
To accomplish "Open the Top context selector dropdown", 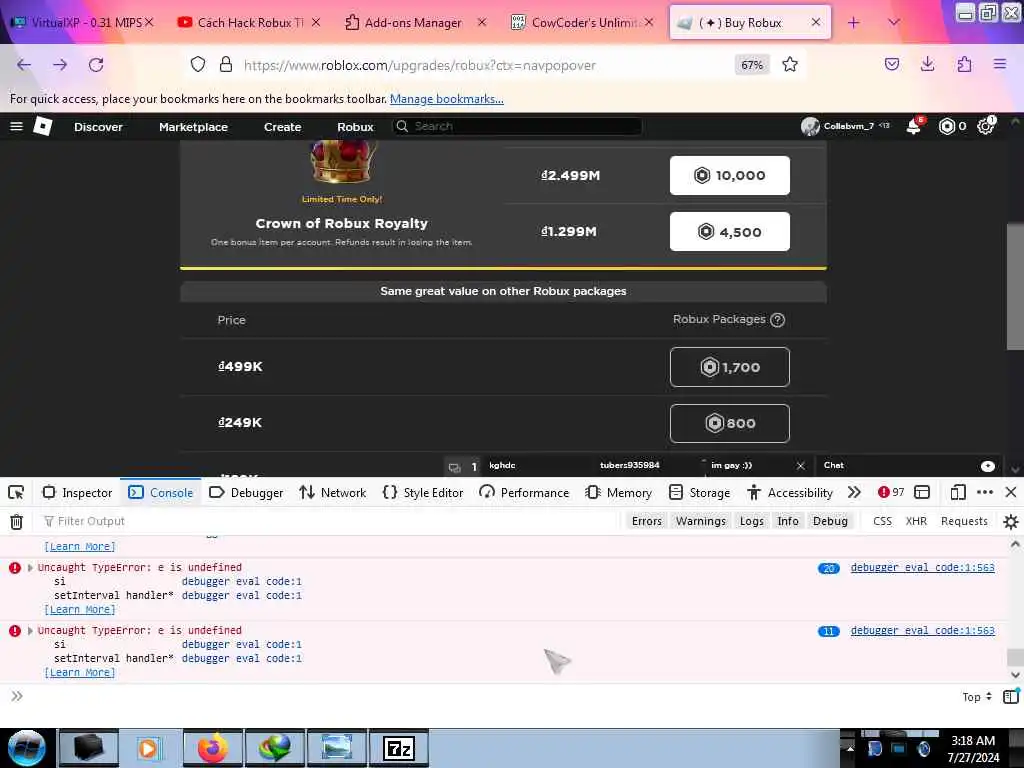I will point(977,697).
